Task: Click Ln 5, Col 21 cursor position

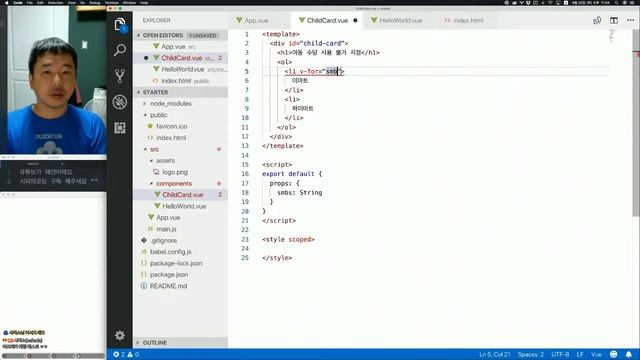Action: 495,354
